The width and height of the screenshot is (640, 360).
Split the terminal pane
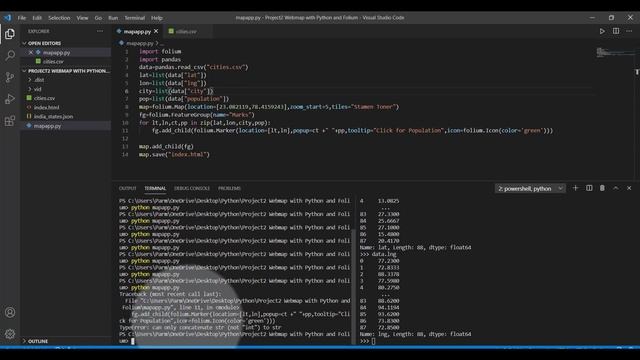(589, 188)
